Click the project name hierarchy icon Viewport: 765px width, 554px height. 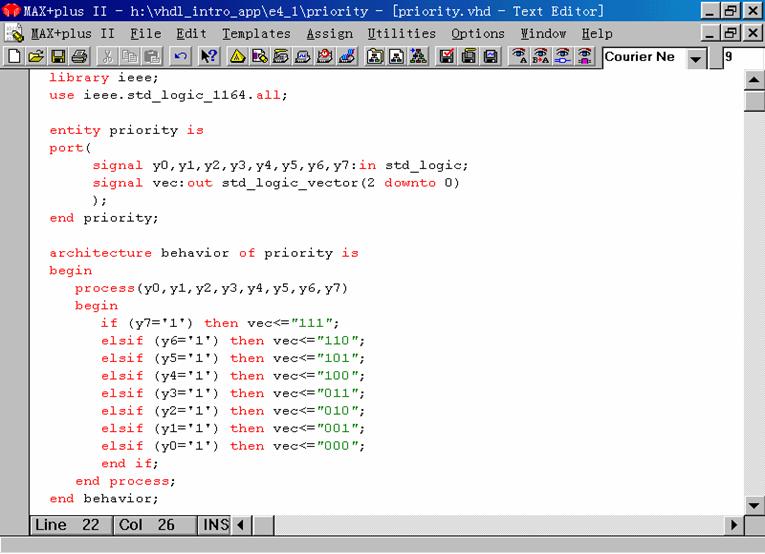coord(375,57)
